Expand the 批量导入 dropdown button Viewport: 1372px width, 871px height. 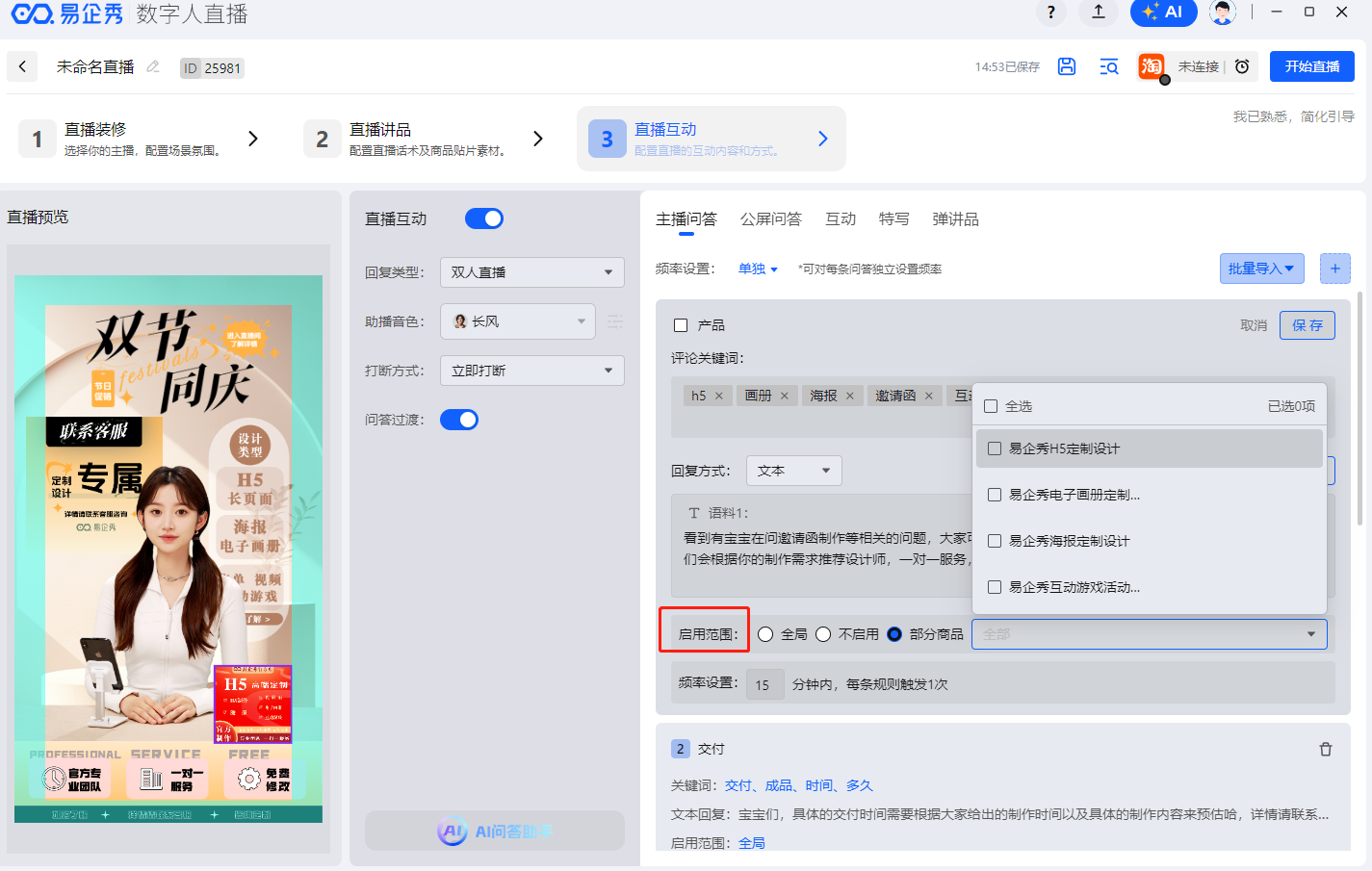1261,269
